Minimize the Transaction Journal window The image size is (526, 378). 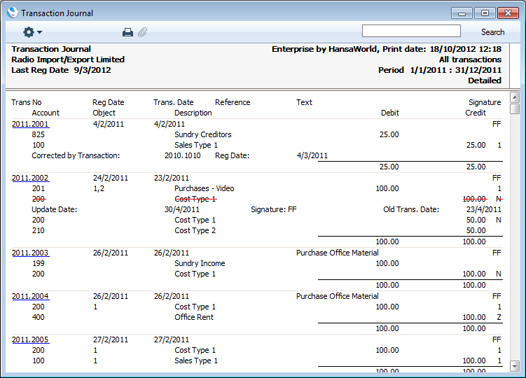click(x=462, y=13)
